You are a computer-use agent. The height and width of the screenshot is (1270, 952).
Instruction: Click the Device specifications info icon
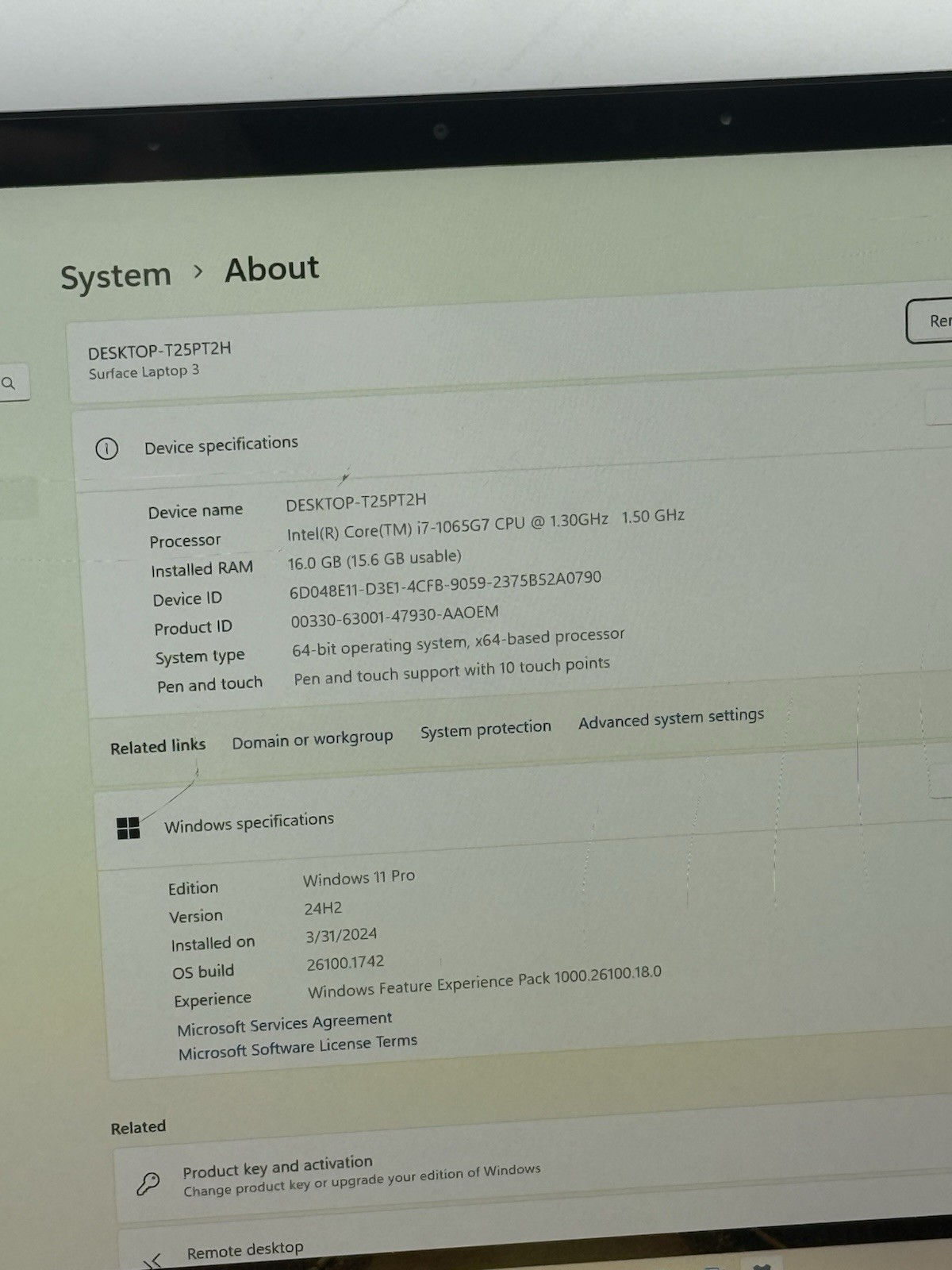click(106, 448)
